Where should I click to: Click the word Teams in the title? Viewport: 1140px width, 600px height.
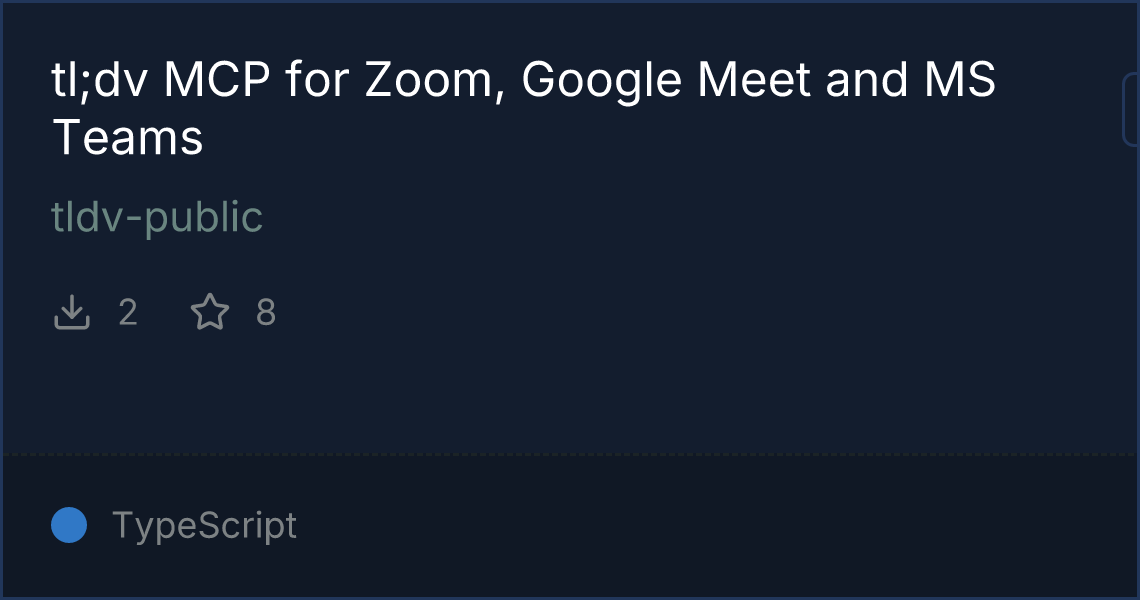click(128, 137)
